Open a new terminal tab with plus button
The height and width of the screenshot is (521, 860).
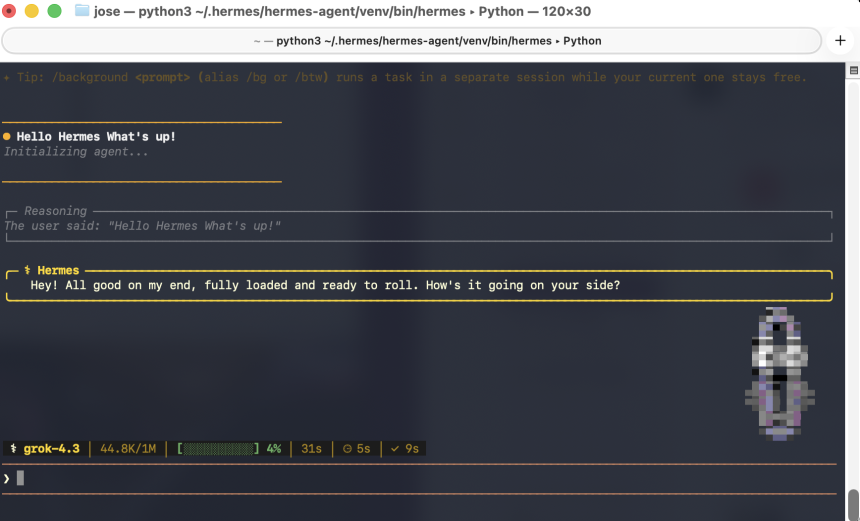[x=840, y=41]
